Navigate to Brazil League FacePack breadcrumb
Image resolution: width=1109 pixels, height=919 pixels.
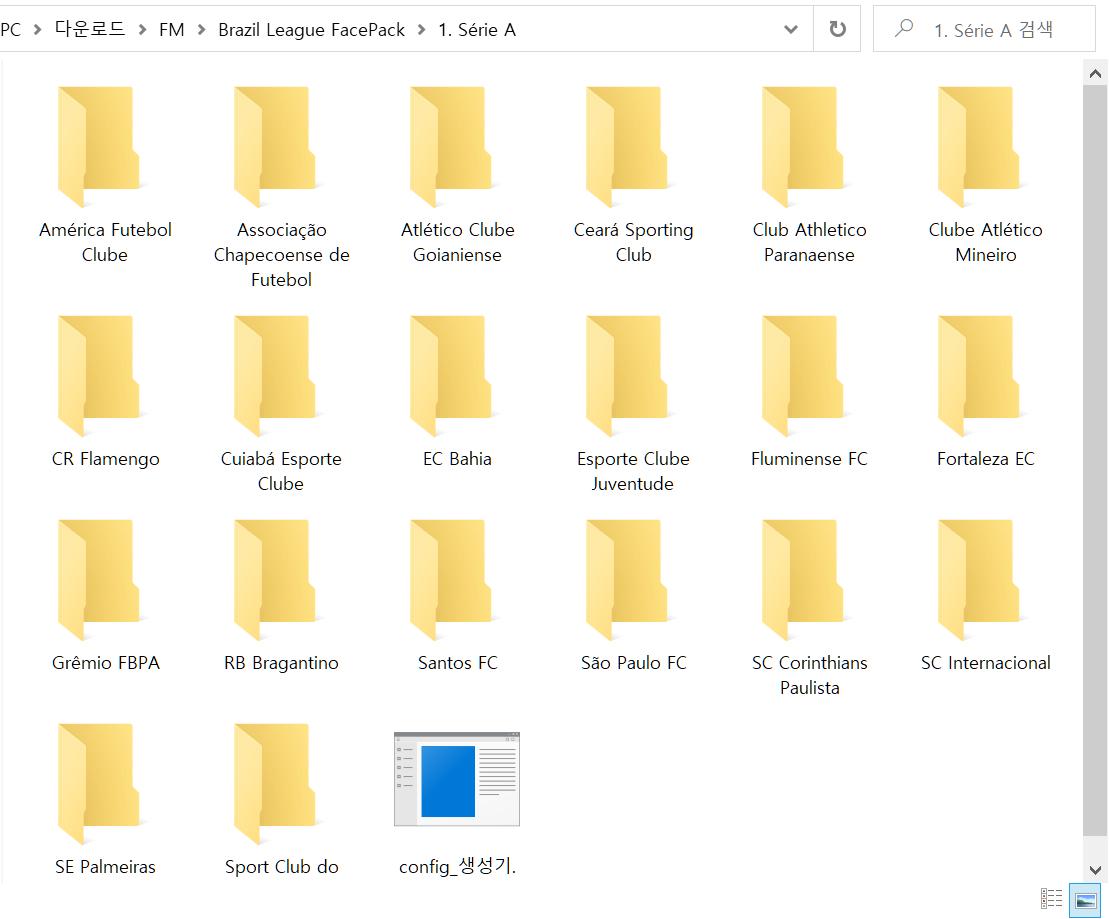(x=311, y=30)
